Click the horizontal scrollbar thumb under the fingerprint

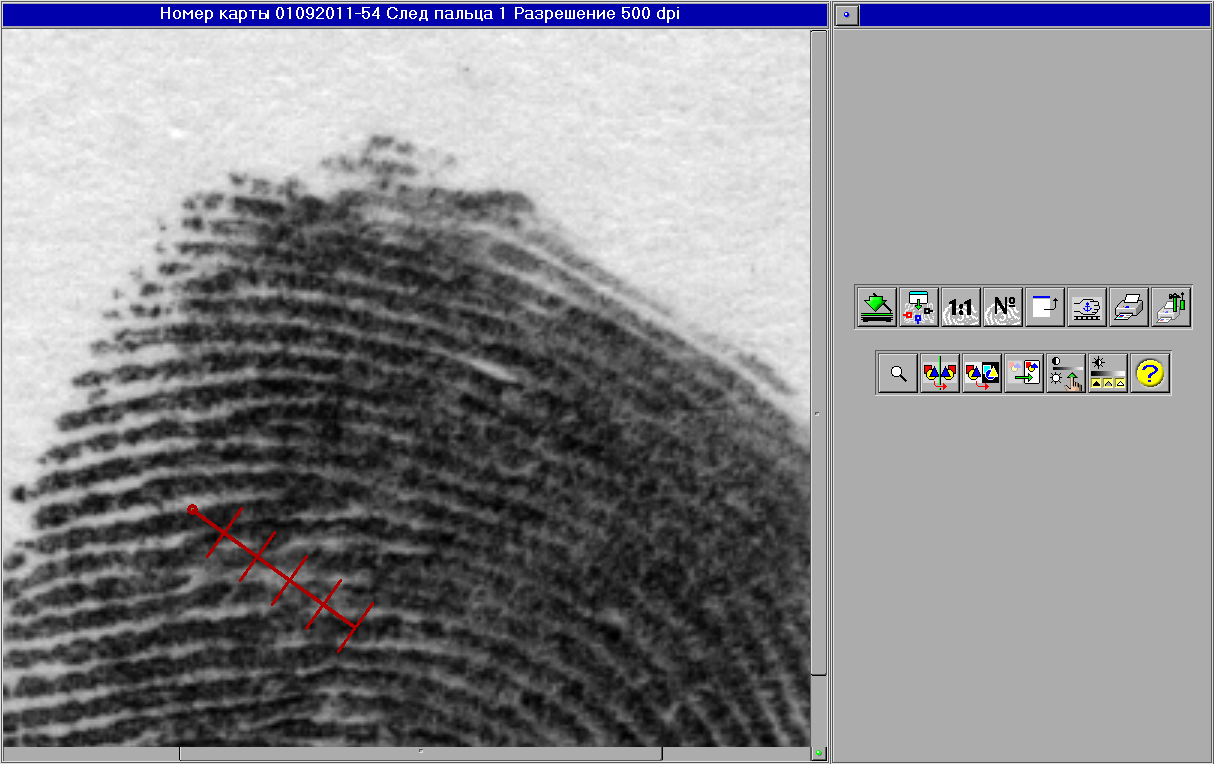pos(420,753)
